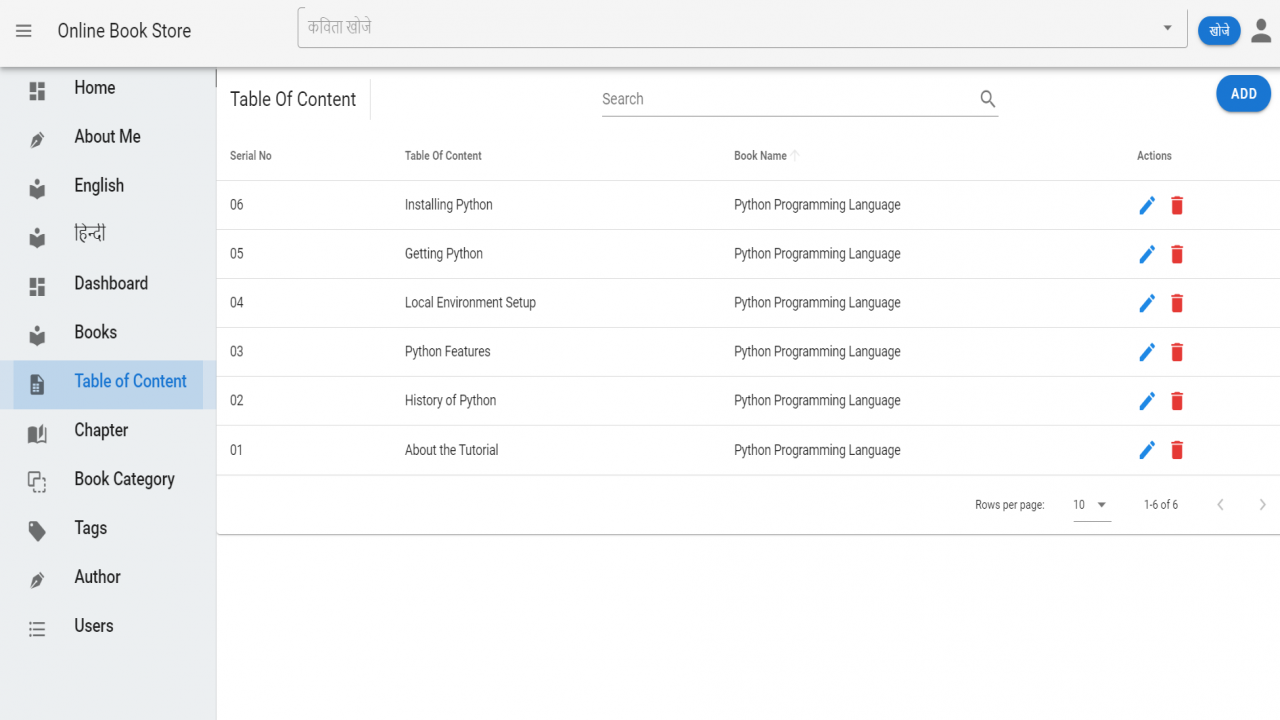Go to previous table page chevron
This screenshot has width=1280, height=720.
[1220, 505]
